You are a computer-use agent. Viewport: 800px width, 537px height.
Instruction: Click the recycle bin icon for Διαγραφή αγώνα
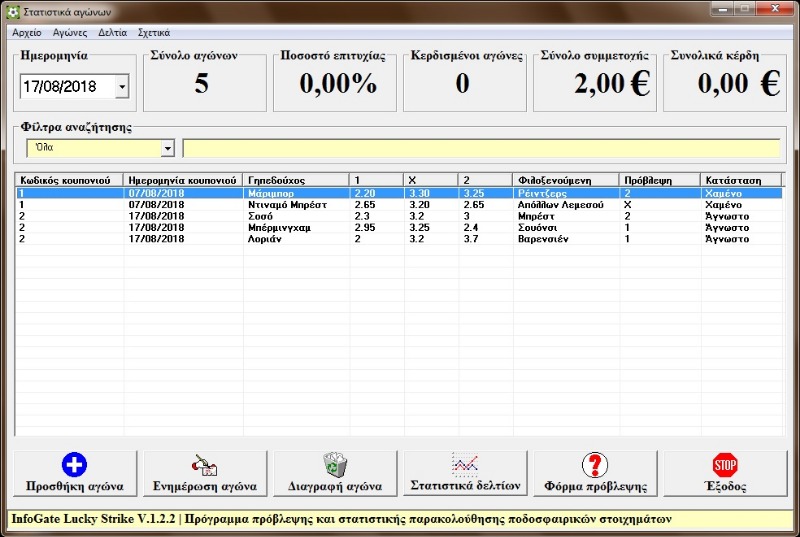pyautogui.click(x=335, y=465)
